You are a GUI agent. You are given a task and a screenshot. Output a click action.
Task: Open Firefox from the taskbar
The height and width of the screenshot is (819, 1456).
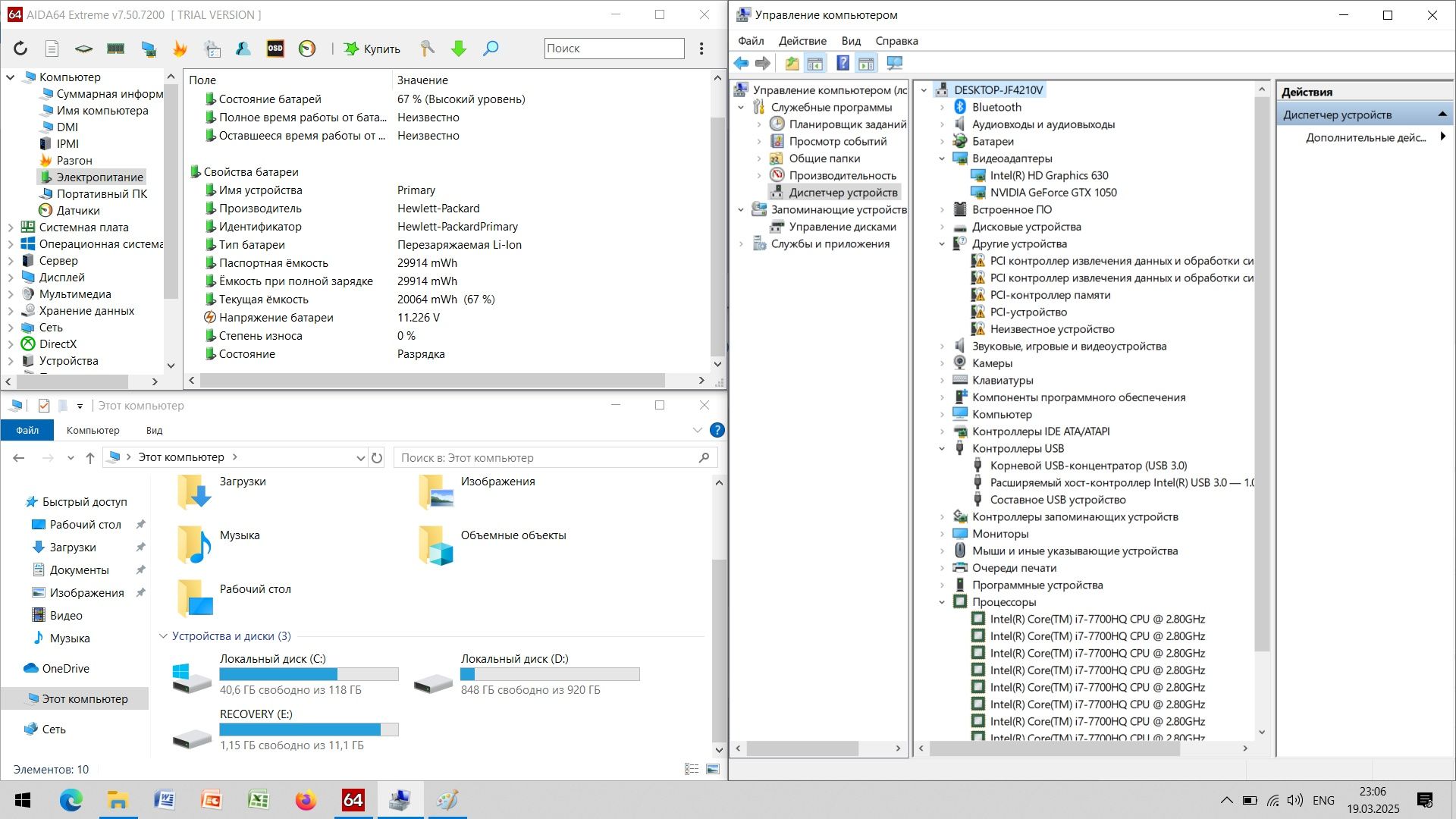pos(306,800)
